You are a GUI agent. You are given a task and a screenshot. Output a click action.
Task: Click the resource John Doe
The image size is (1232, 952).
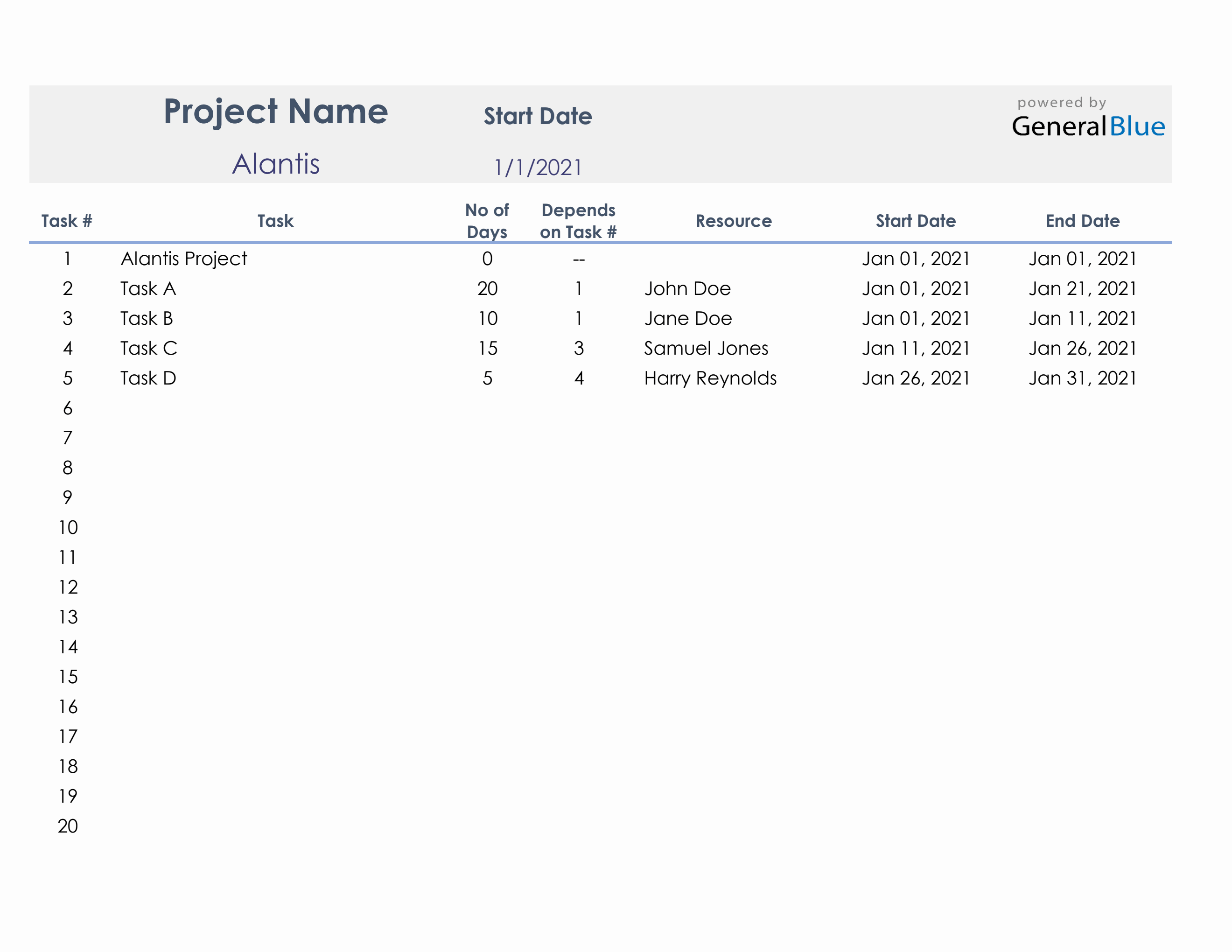[x=688, y=288]
